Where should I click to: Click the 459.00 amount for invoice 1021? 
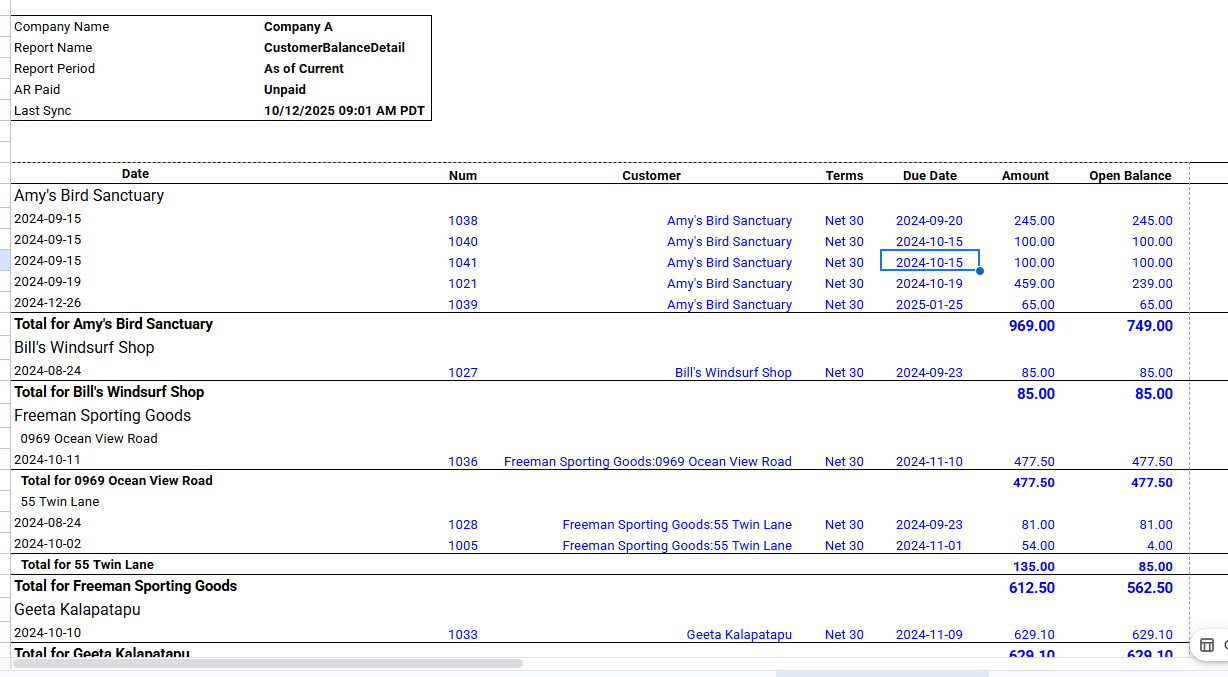click(1034, 284)
